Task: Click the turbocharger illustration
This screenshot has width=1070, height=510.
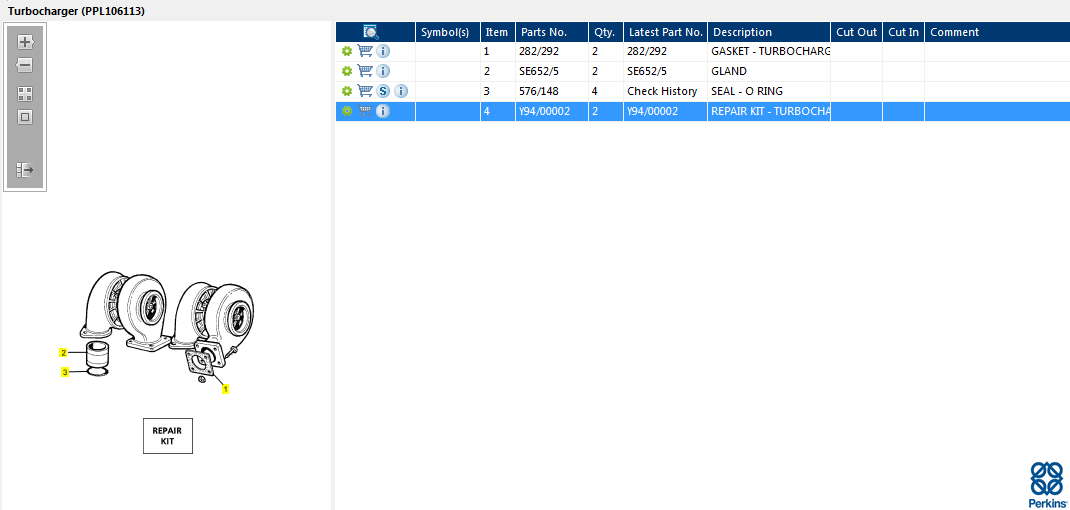Action: click(169, 328)
